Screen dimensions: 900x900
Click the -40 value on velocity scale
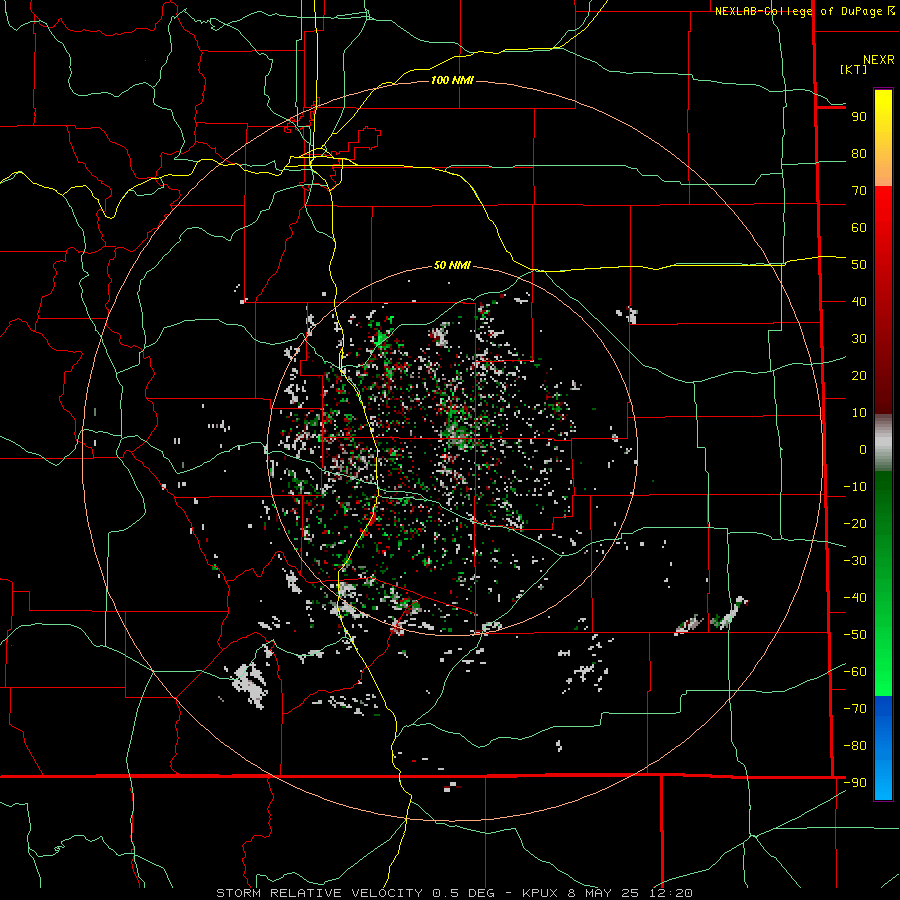pyautogui.click(x=855, y=598)
